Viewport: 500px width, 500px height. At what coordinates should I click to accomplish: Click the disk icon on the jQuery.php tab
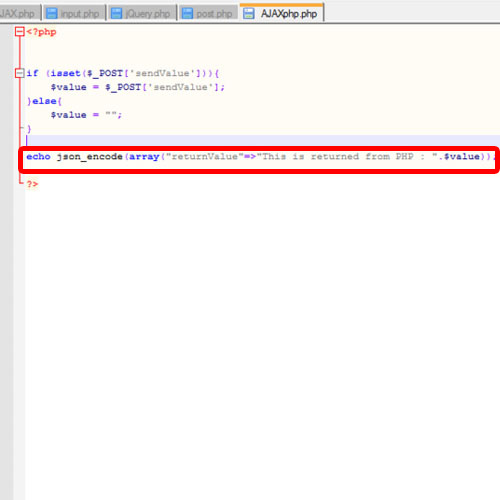(116, 13)
